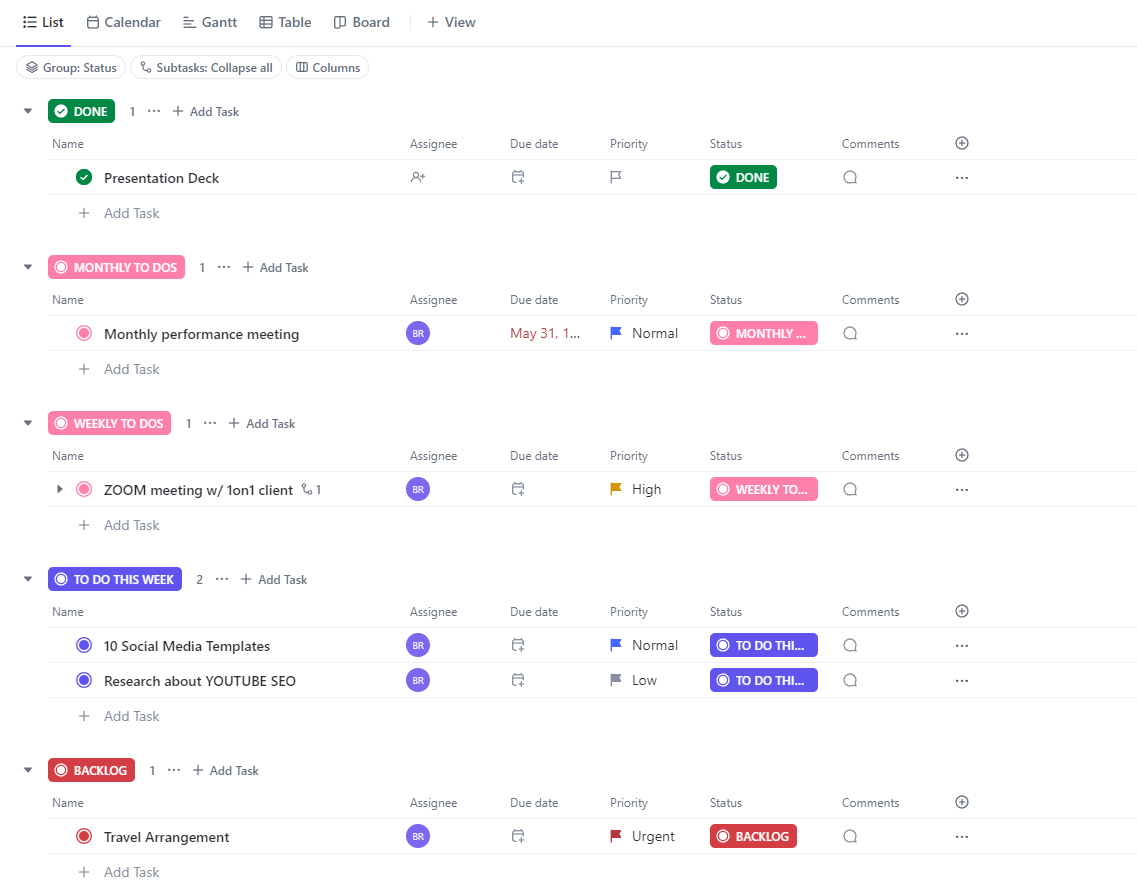Open more options for Research about YOUTUBE SEO

click(962, 680)
